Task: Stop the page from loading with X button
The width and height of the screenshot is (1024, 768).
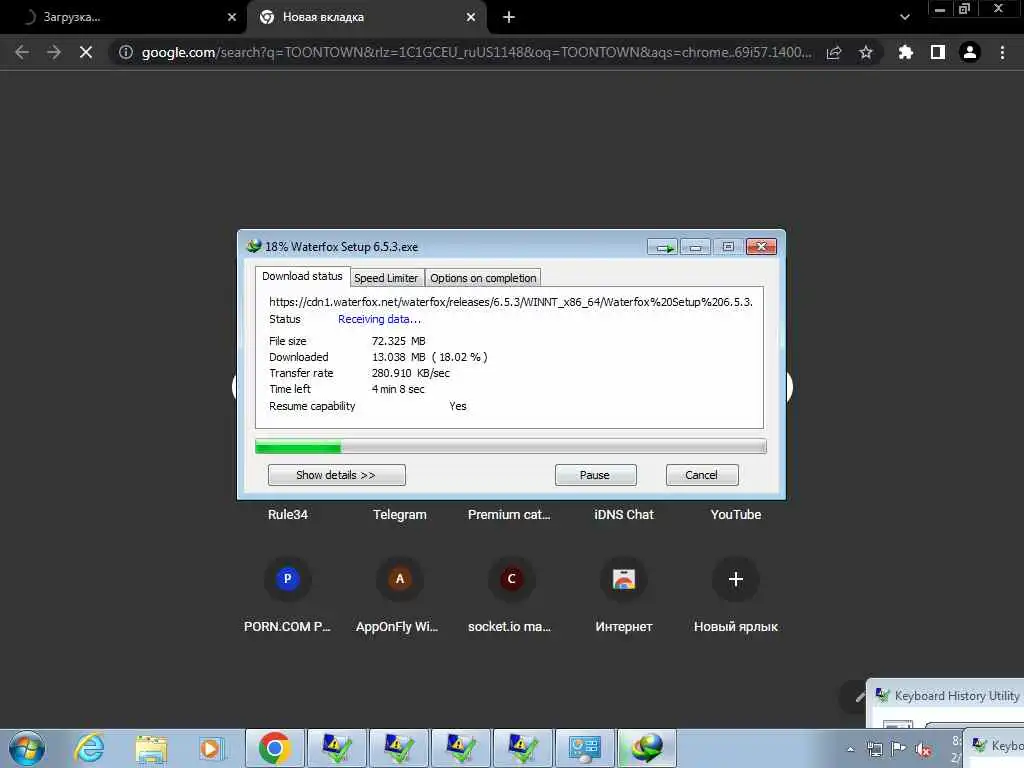Action: (86, 52)
